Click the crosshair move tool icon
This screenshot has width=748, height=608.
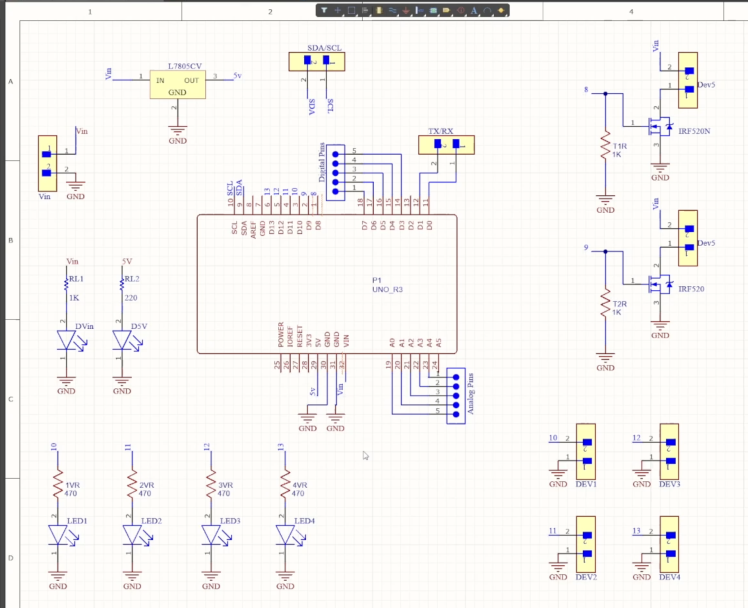338,10
